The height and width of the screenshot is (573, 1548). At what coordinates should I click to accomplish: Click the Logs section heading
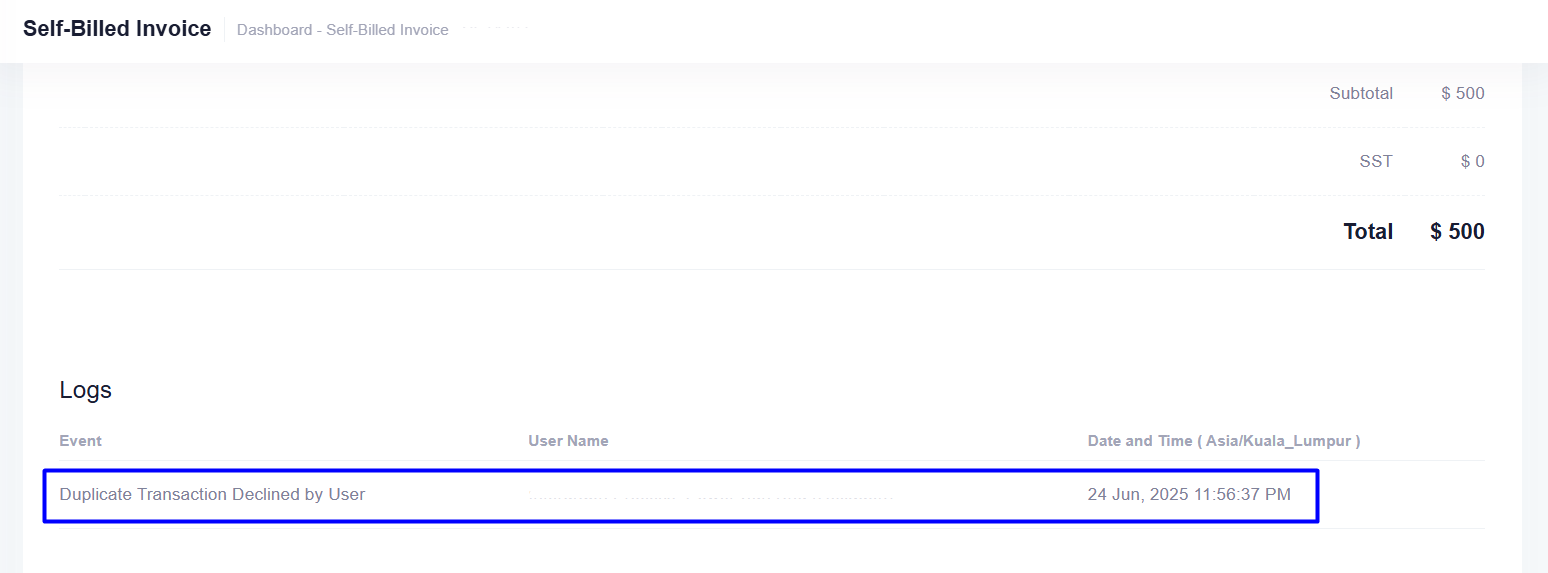(85, 390)
